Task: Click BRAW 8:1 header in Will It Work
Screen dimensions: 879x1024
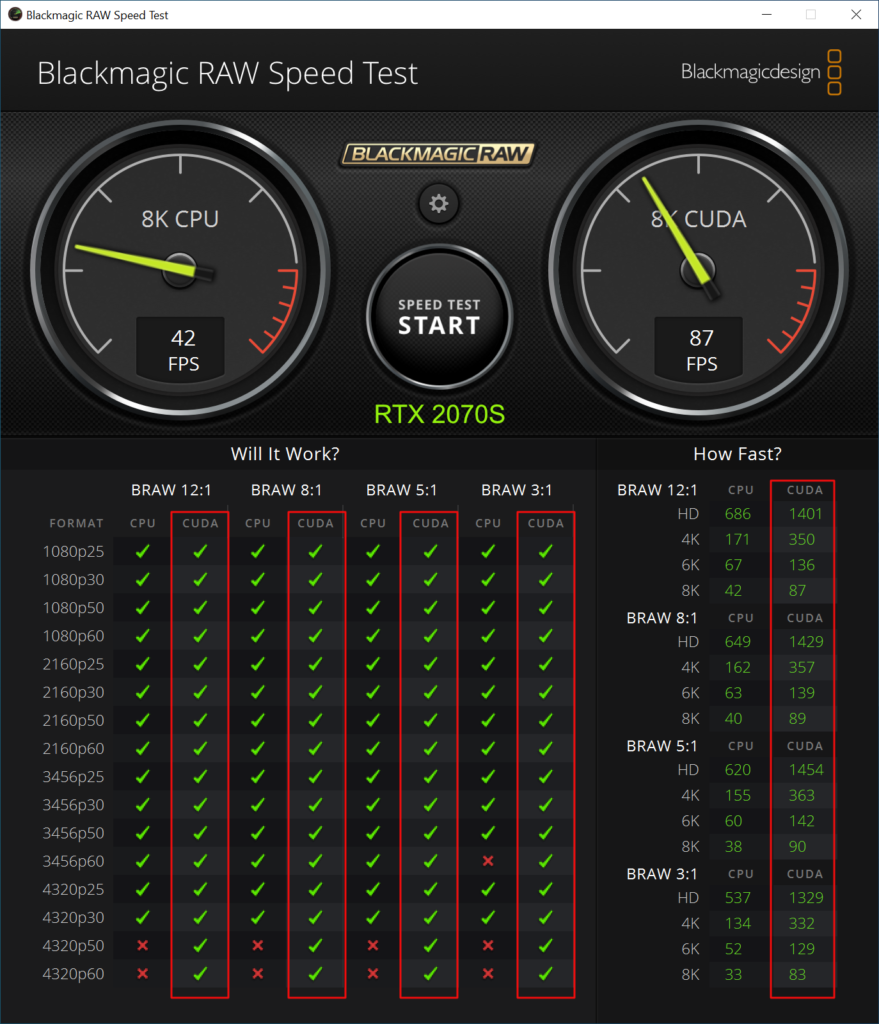Action: [287, 490]
